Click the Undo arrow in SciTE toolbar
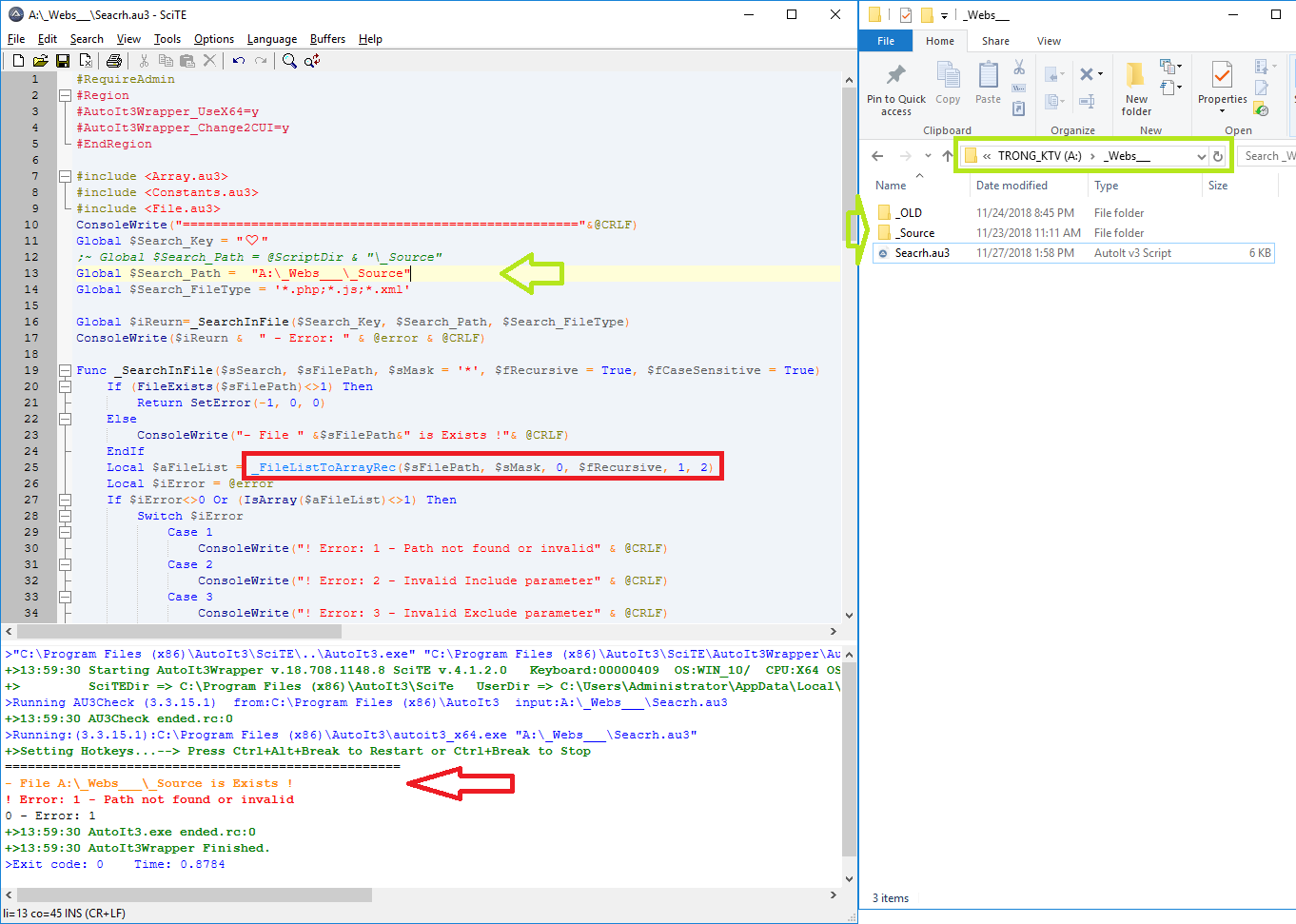The image size is (1296, 924). [x=239, y=61]
